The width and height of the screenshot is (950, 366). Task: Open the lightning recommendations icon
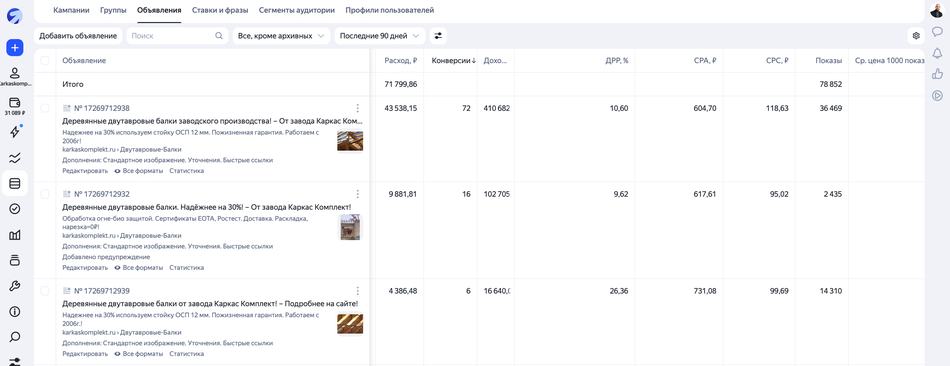[x=15, y=132]
